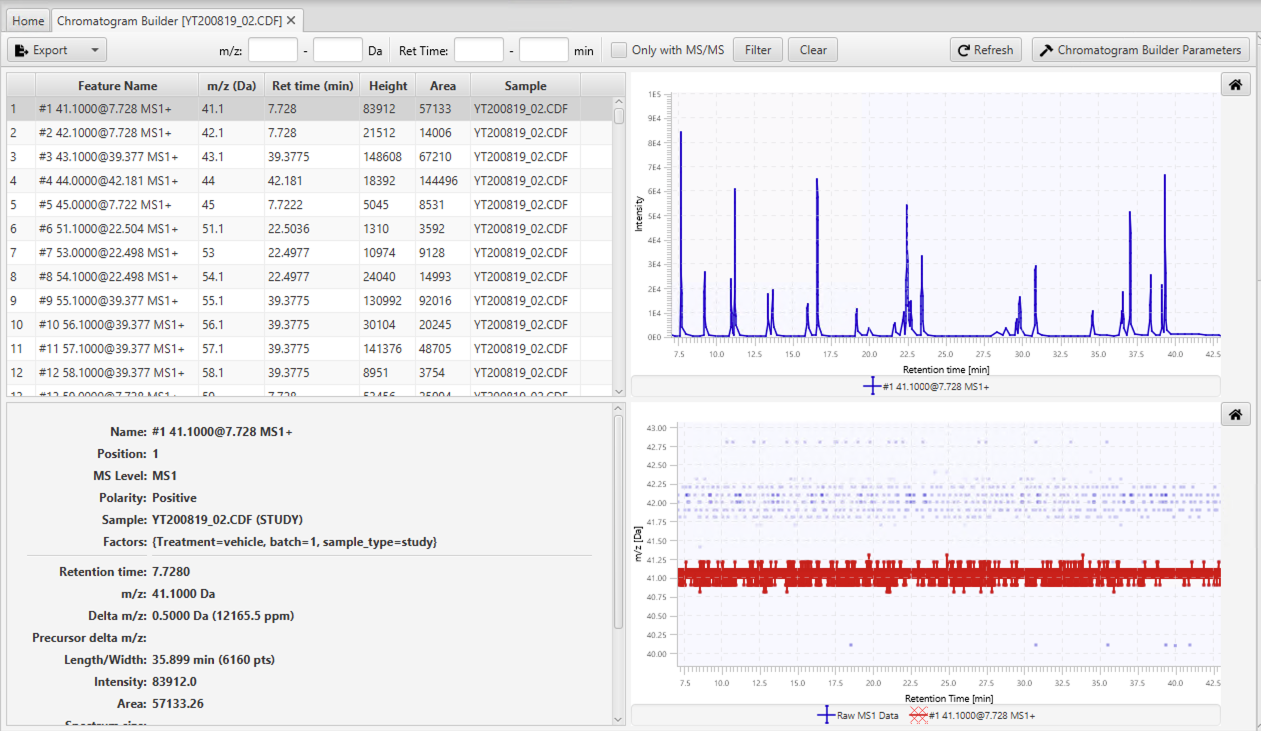1261x731 pixels.
Task: Select row #1 41.1000@7.728 MS1+
Action: coord(309,109)
